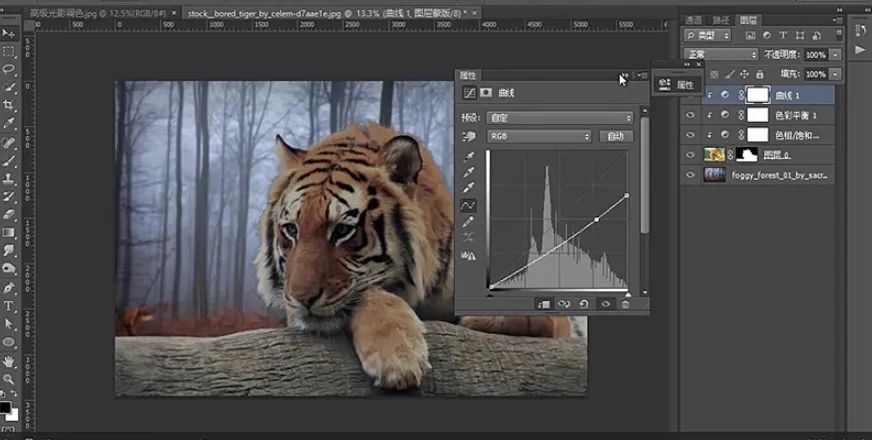This screenshot has height=440, width=872.
Task: Select the 曲线 1 layer mask thumbnail
Action: click(760, 95)
